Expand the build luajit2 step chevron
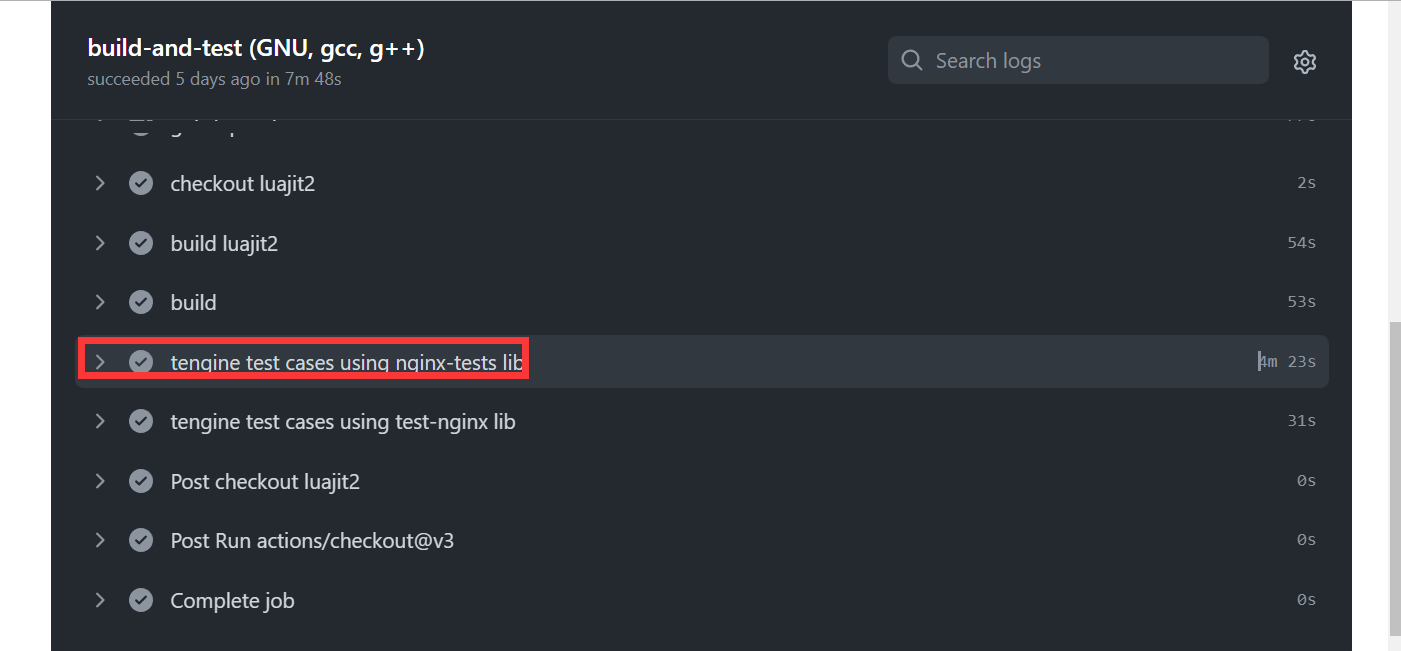 (100, 243)
